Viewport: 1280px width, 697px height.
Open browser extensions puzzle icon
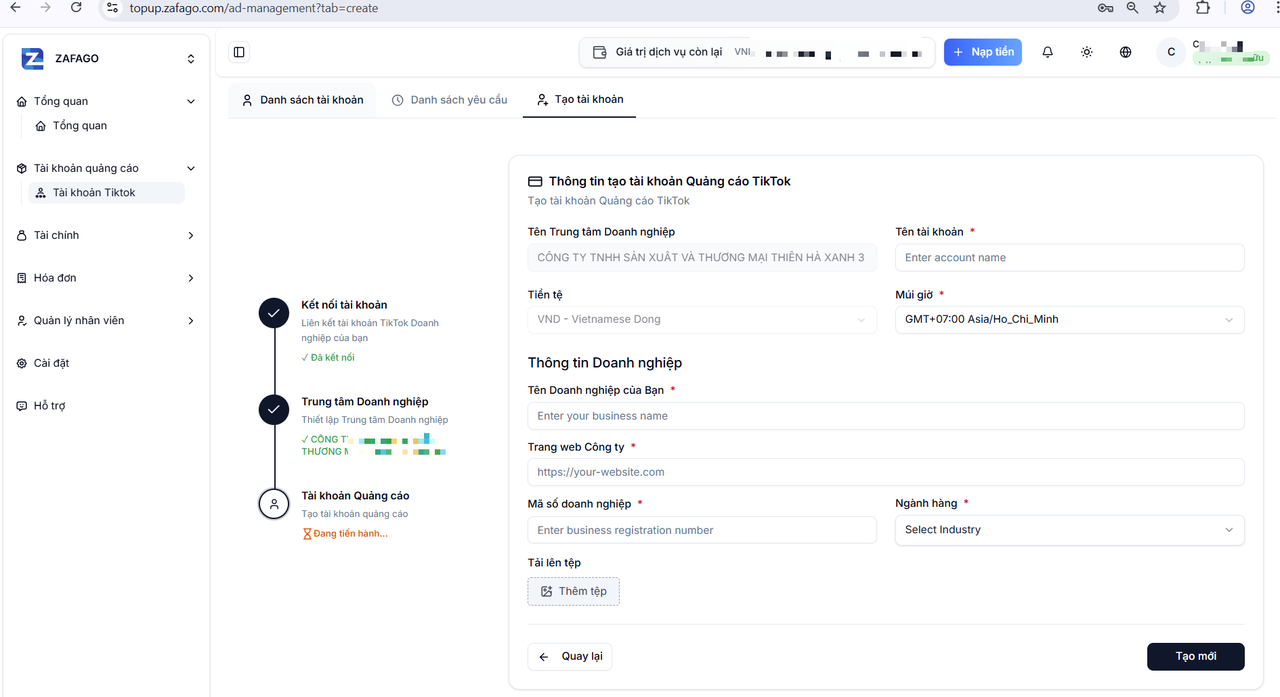pos(1203,7)
